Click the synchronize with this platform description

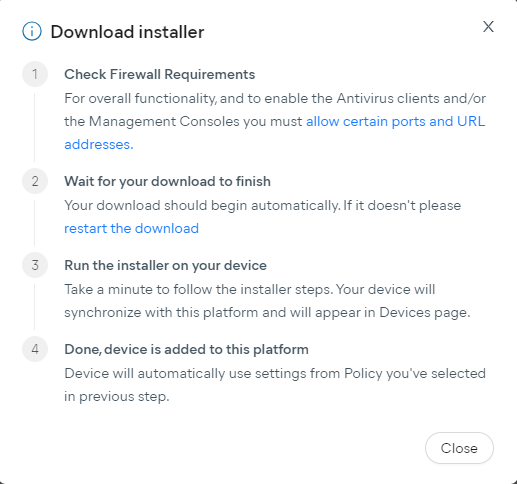[267, 301]
